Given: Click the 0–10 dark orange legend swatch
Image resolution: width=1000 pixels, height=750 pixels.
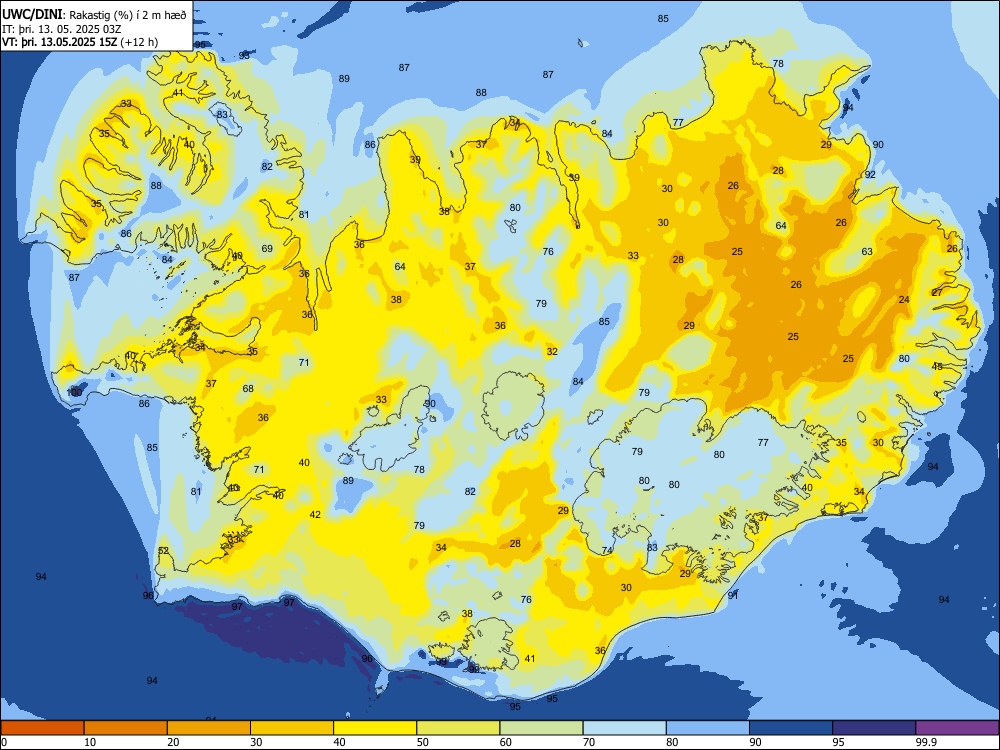Looking at the screenshot, I should [x=43, y=728].
